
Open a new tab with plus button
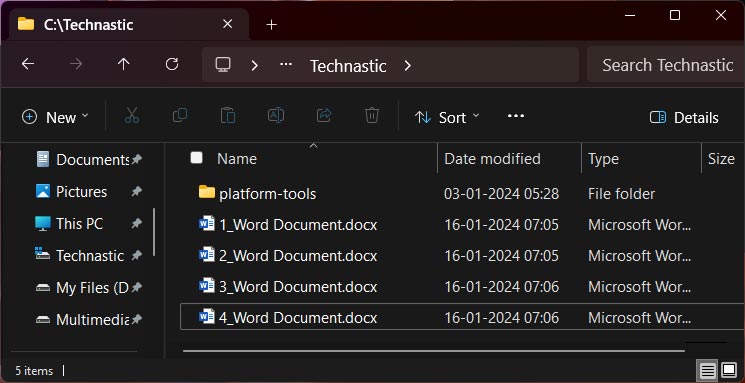[271, 25]
